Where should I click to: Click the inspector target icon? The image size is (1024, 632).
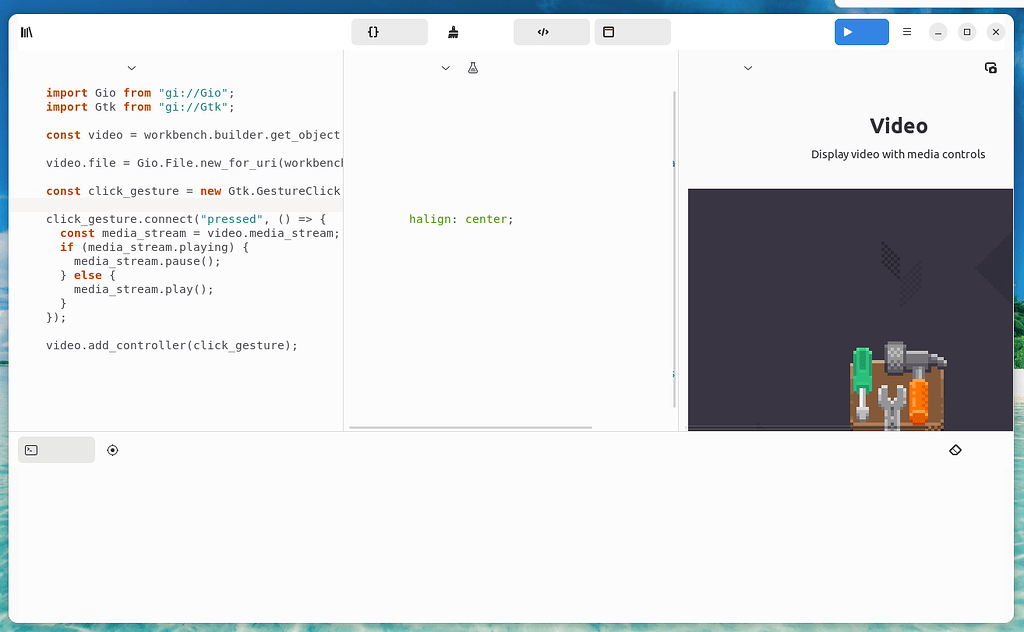pos(112,450)
